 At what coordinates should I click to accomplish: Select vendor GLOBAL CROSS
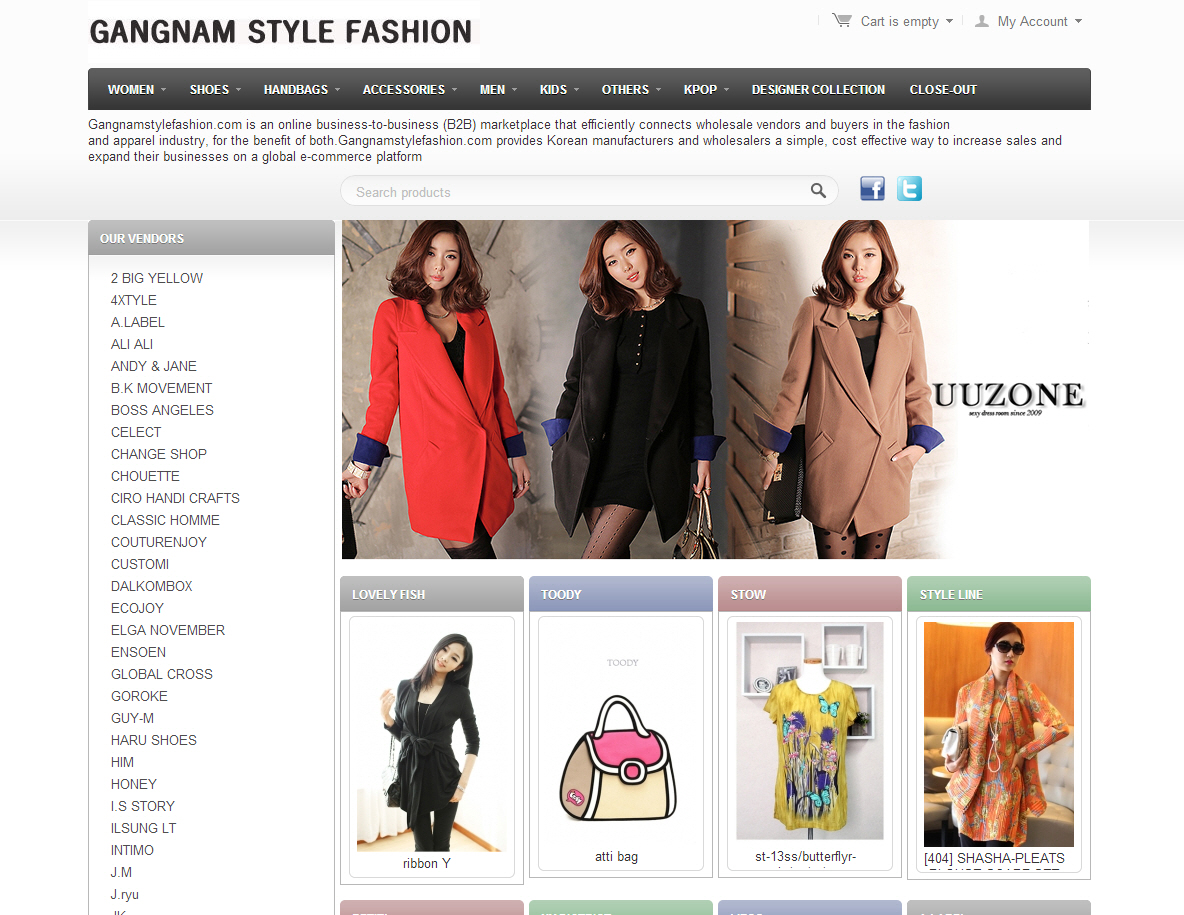(162, 674)
